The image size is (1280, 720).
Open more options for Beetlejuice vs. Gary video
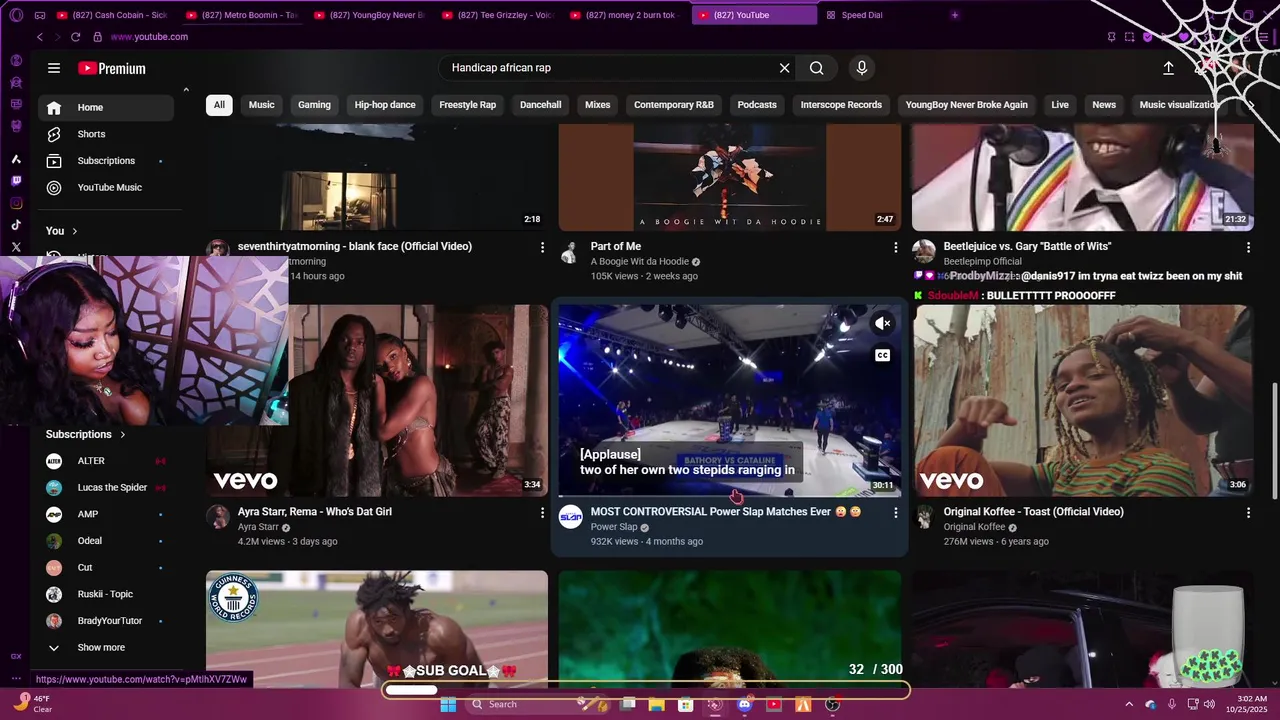[x=1248, y=247]
